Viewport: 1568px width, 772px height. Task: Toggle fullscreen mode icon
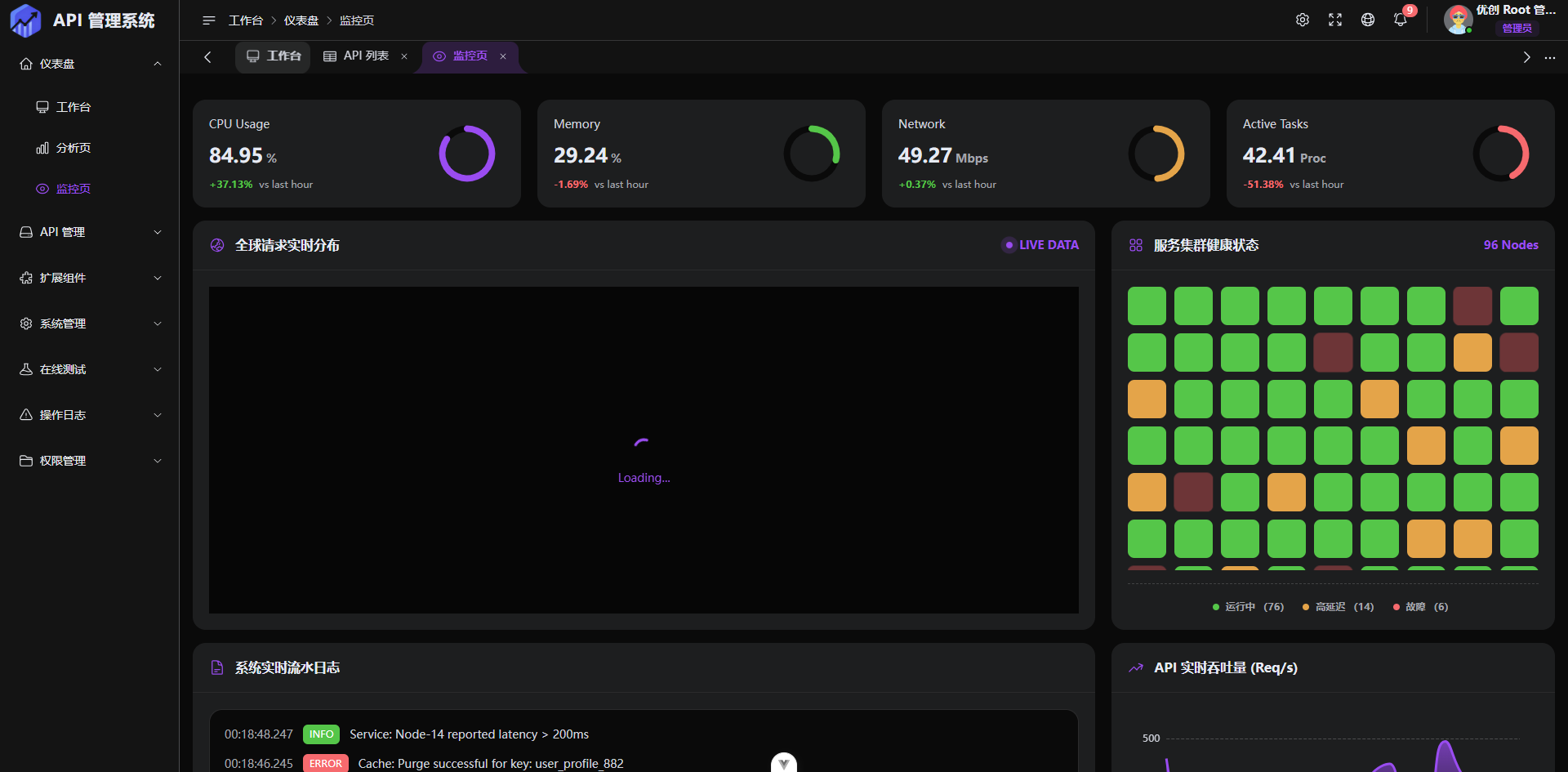[x=1335, y=20]
